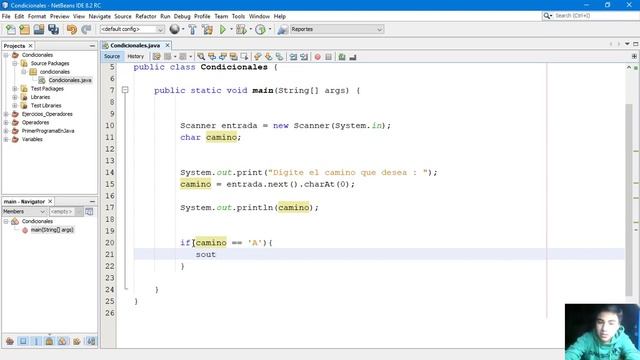Open the Debug menu
The image size is (640, 360).
182,16
